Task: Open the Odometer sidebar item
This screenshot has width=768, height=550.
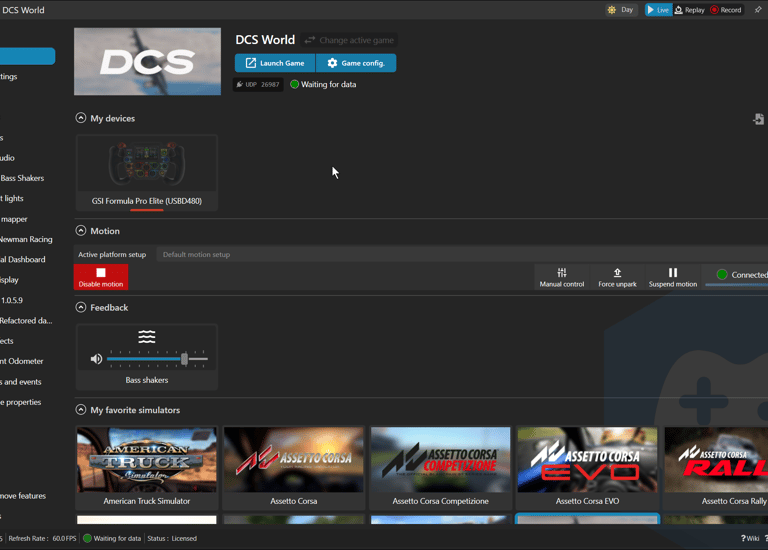Action: (x=22, y=361)
